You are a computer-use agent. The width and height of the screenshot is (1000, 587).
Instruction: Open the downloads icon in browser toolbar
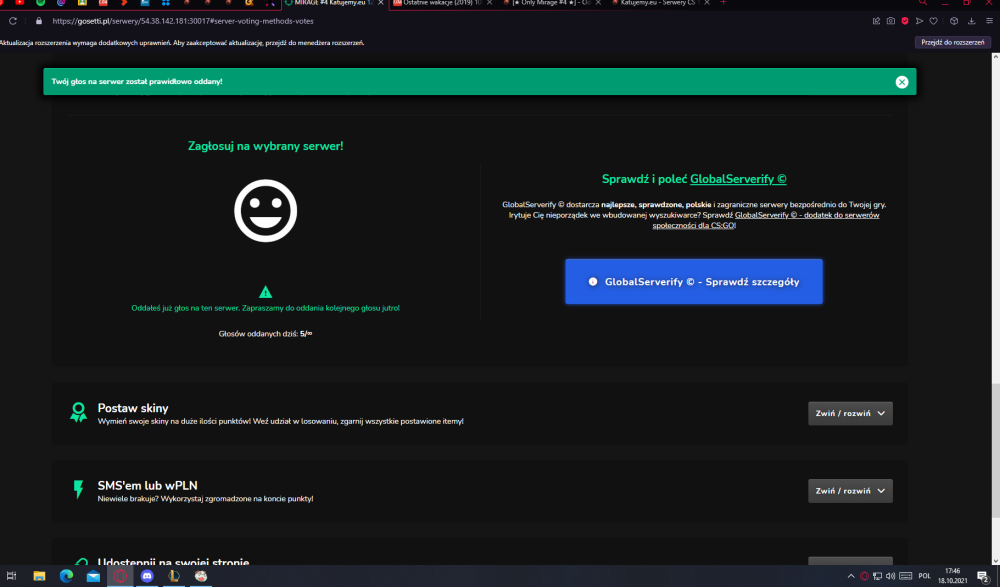971,21
